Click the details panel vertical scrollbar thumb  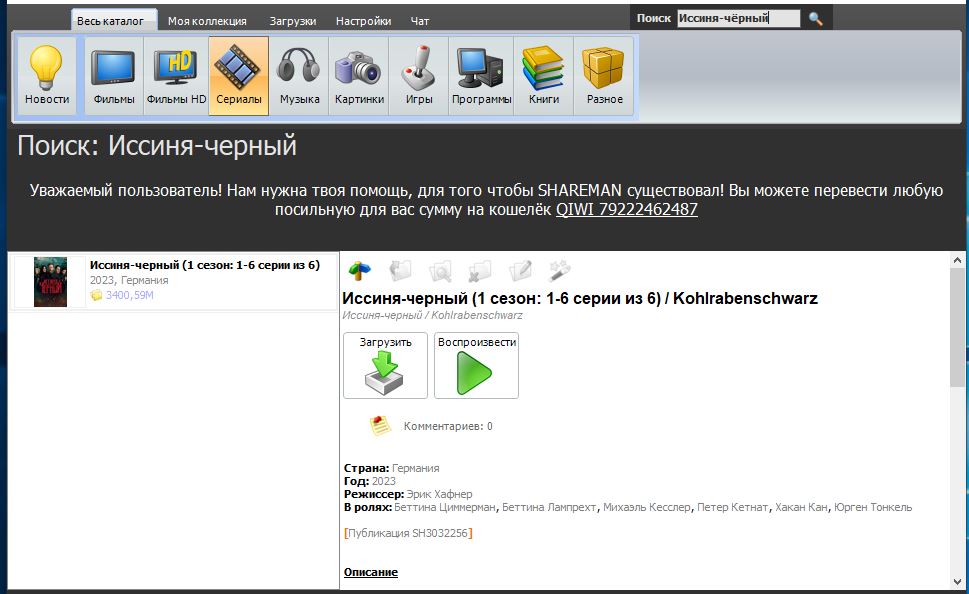coord(957,328)
